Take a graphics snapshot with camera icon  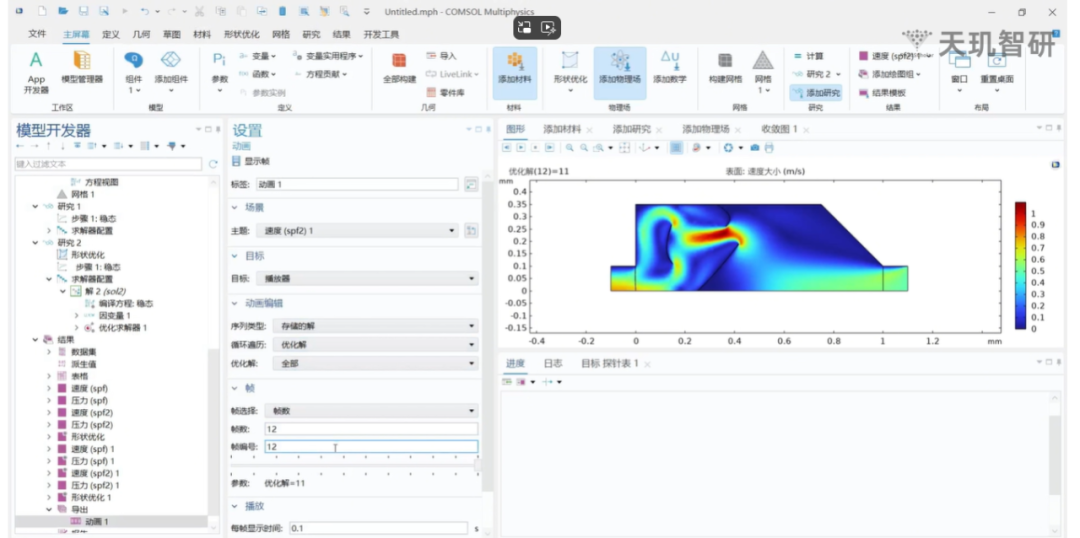point(755,147)
